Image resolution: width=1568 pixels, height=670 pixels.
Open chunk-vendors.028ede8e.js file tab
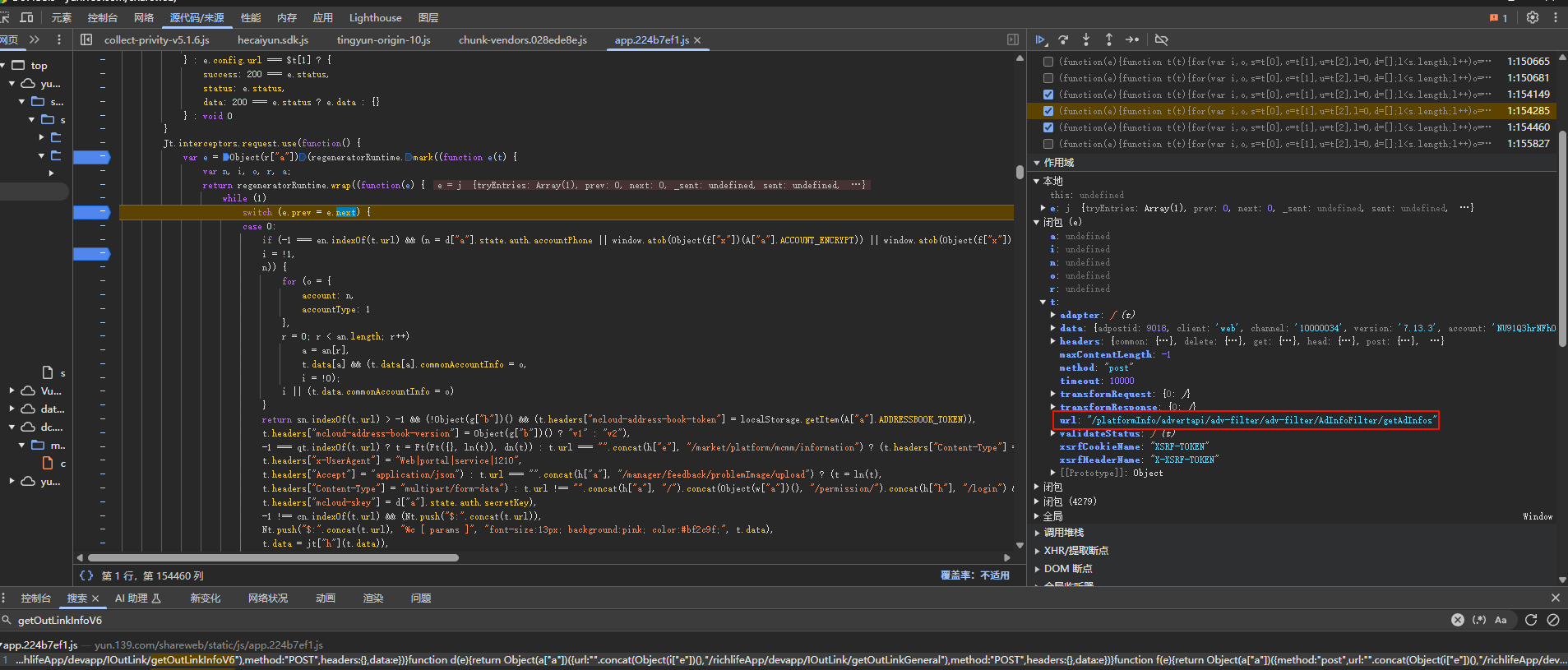(523, 39)
